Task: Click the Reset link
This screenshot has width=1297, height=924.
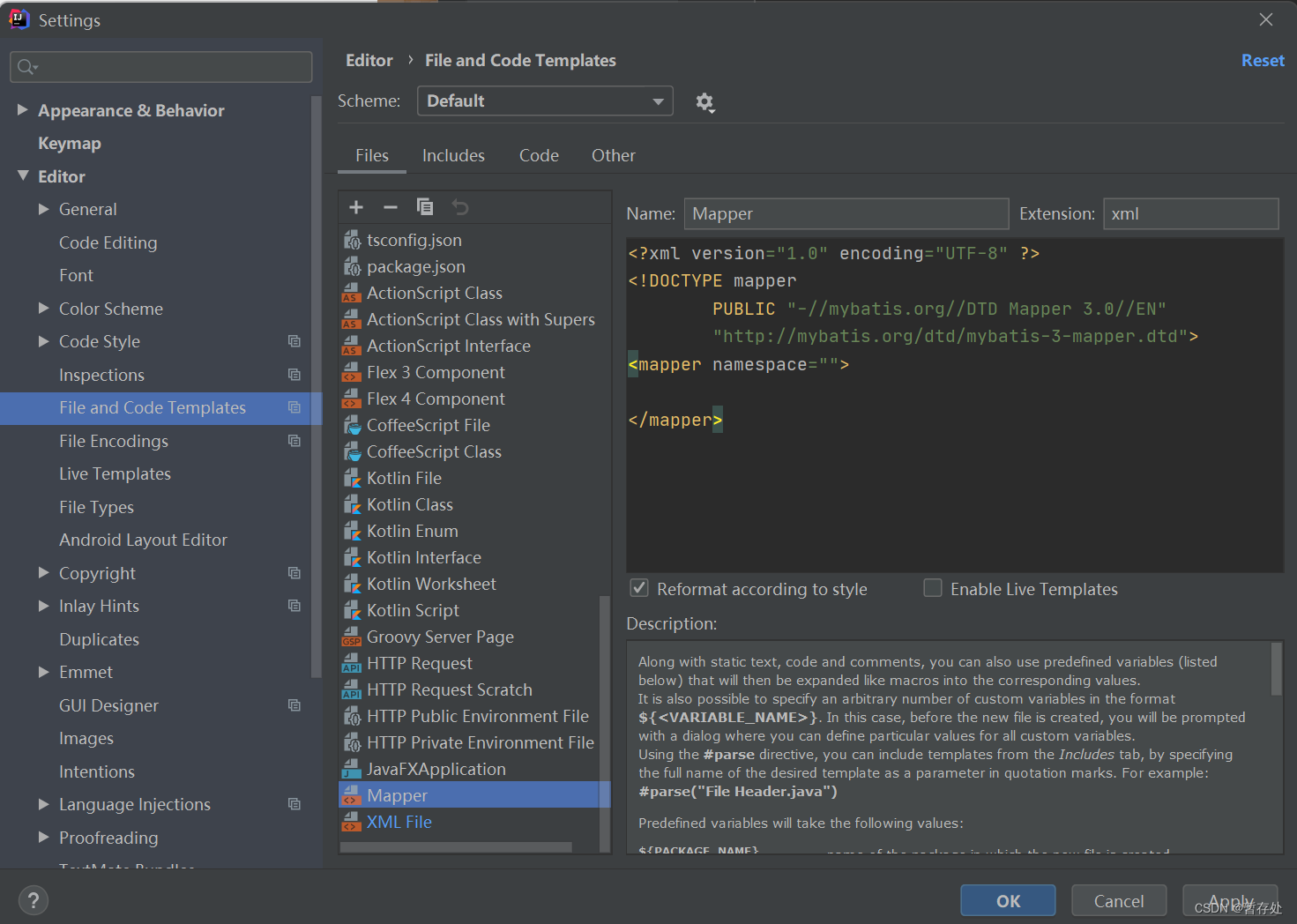Action: (x=1263, y=61)
